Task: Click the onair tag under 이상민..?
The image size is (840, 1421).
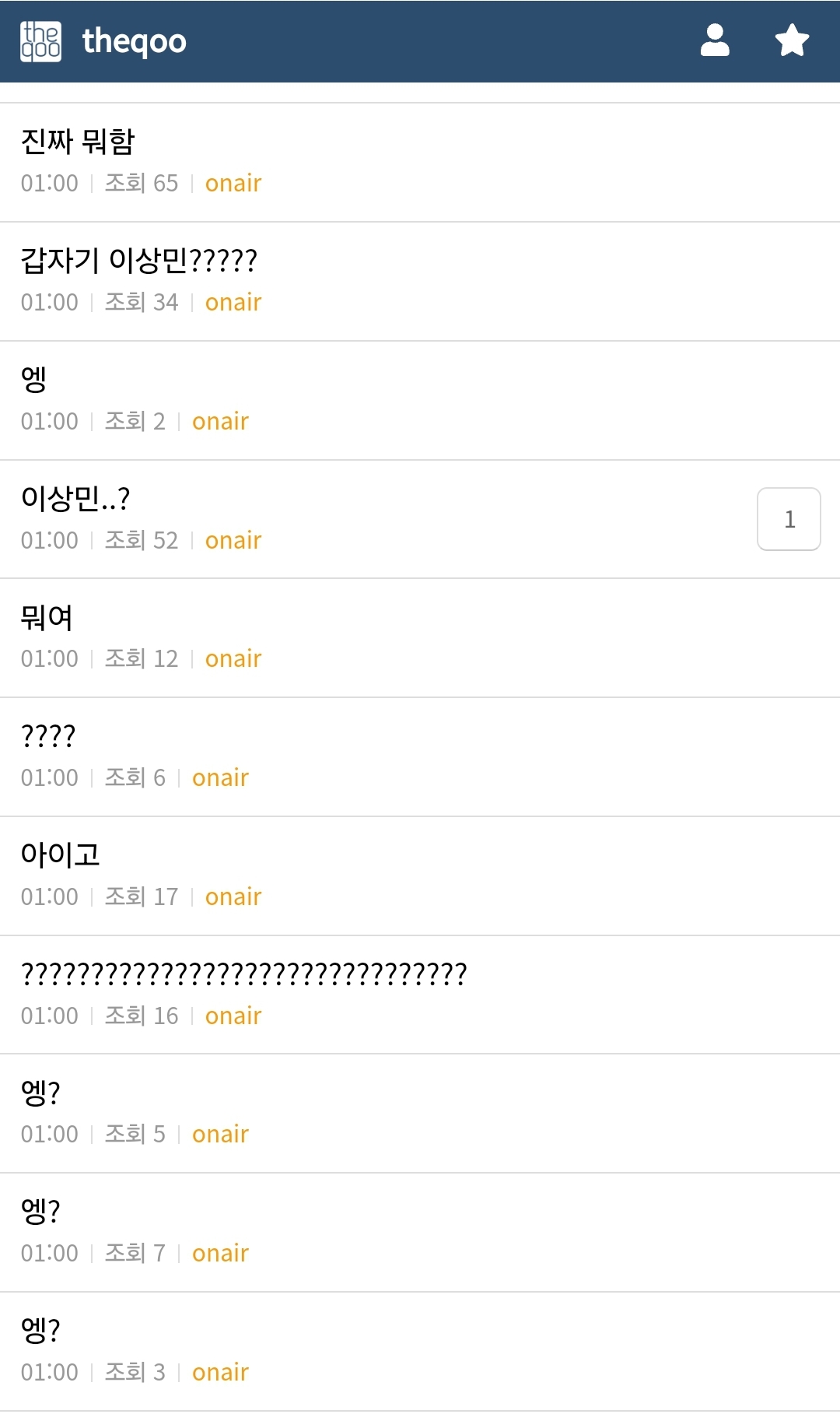Action: [x=233, y=541]
